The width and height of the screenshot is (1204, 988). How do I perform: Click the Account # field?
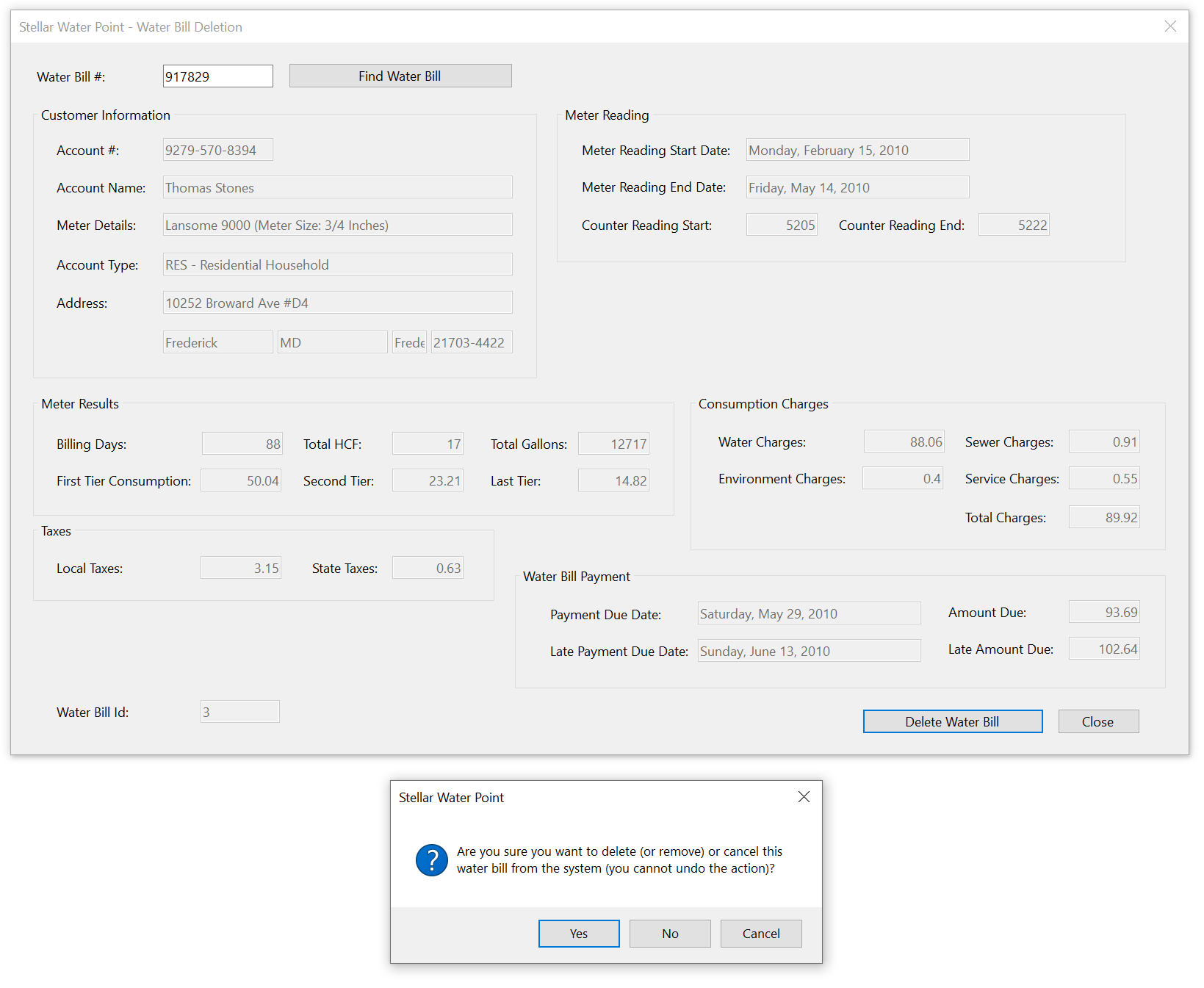click(x=217, y=150)
